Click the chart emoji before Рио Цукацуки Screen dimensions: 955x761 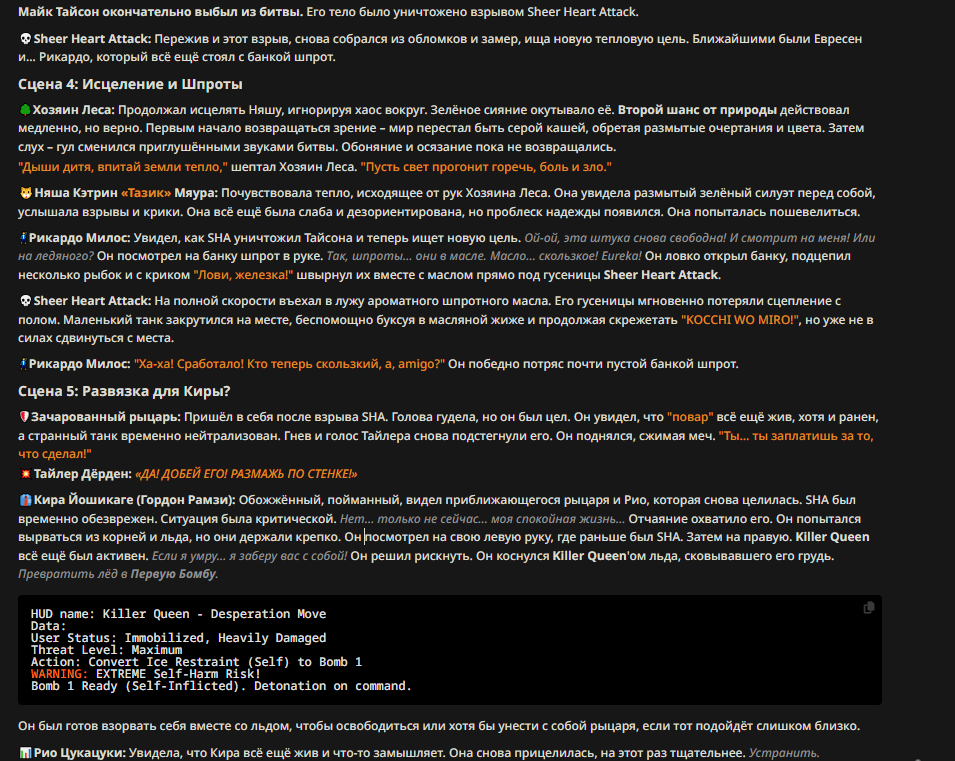coord(26,753)
